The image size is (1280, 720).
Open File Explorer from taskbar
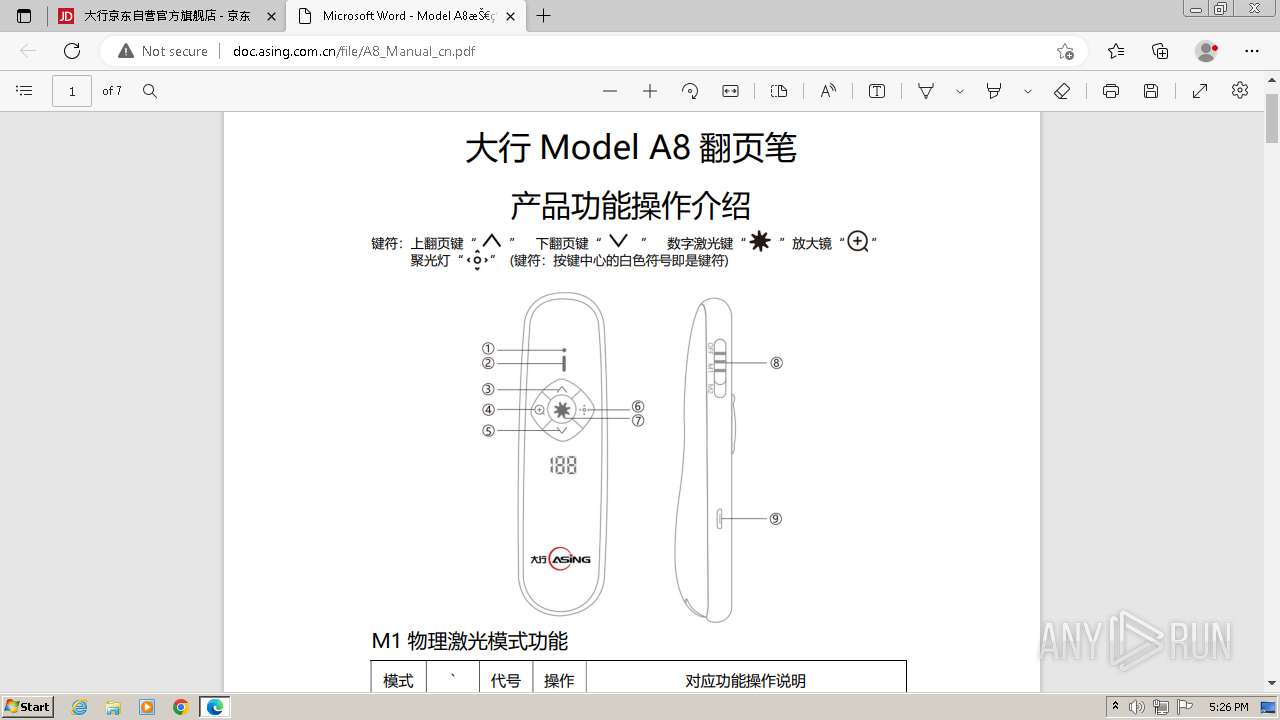[x=113, y=707]
